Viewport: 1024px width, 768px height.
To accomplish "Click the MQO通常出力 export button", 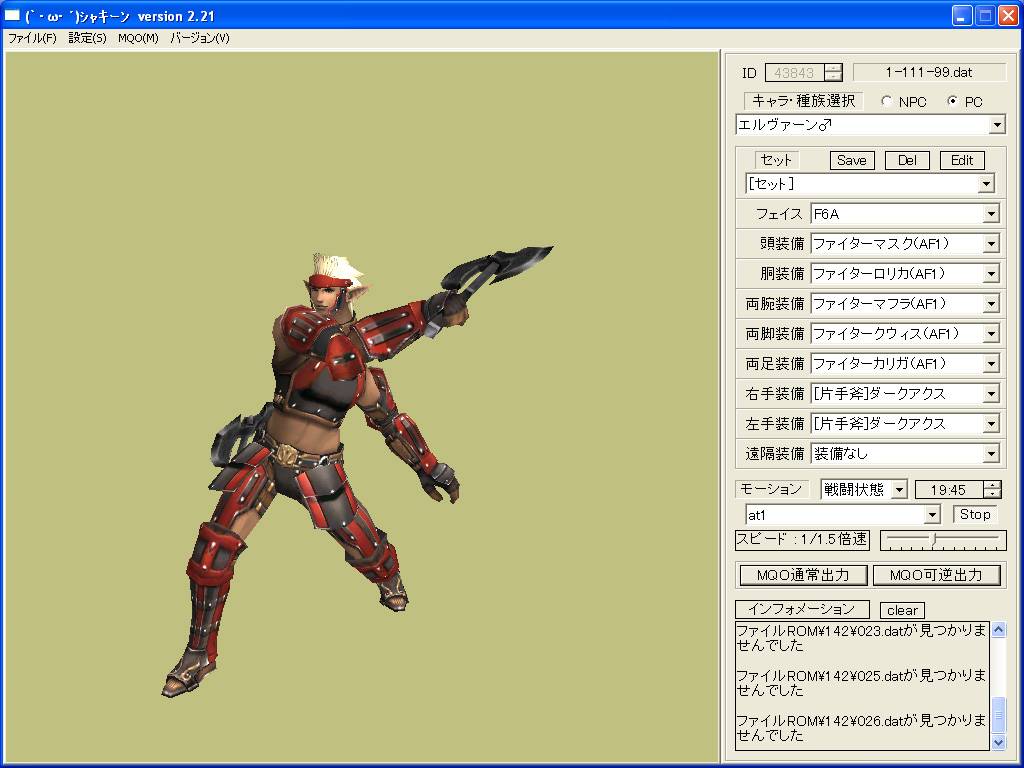I will [802, 575].
